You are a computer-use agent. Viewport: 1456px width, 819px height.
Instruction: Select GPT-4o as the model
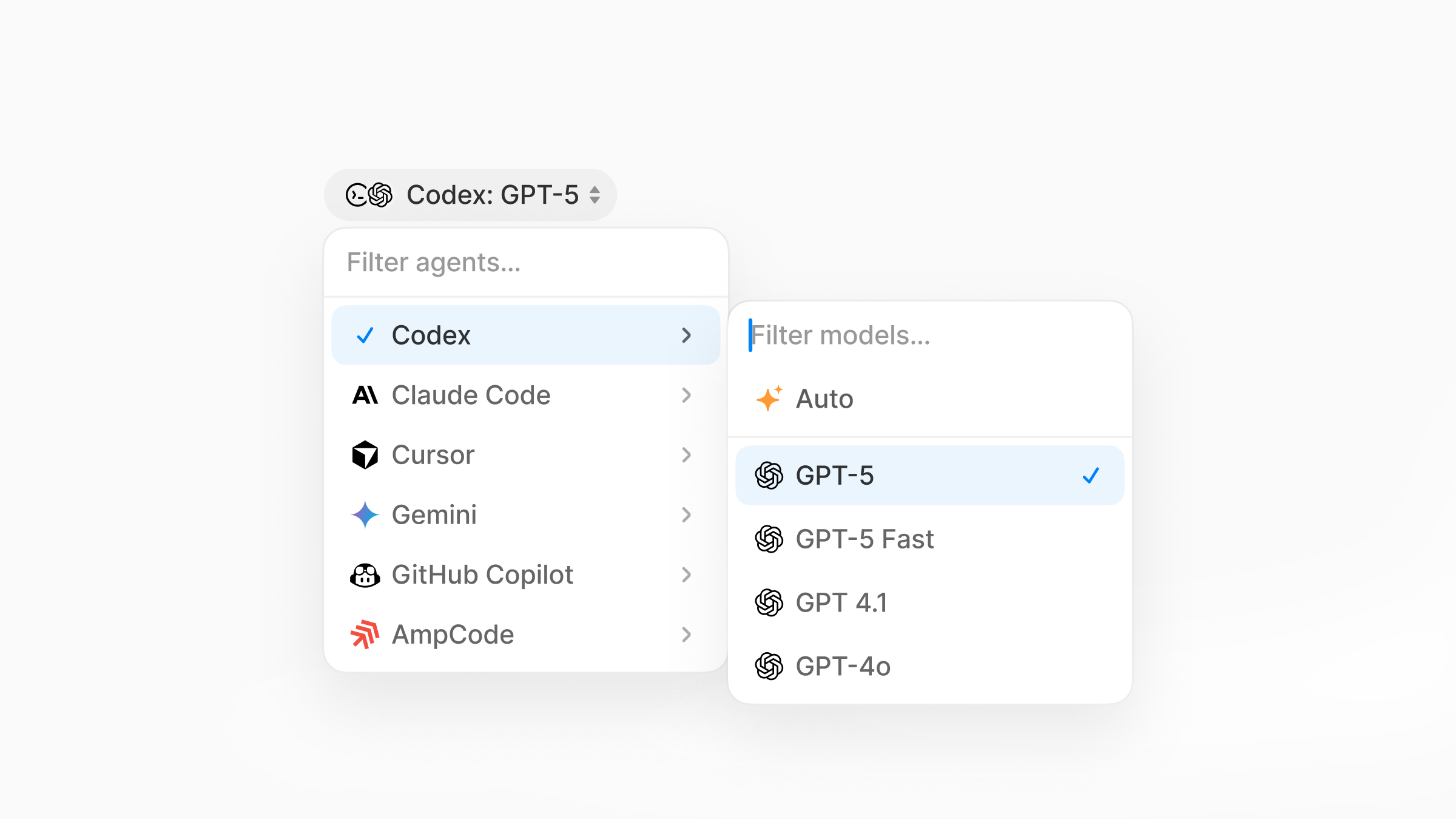tap(843, 666)
